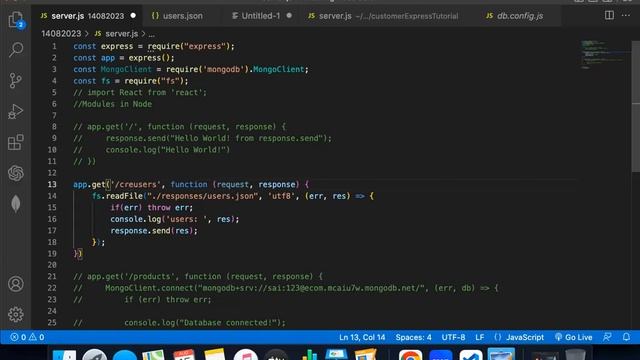Click the commented '/products' route line
Viewport: 640px width, 360px height.
pyautogui.click(x=198, y=276)
